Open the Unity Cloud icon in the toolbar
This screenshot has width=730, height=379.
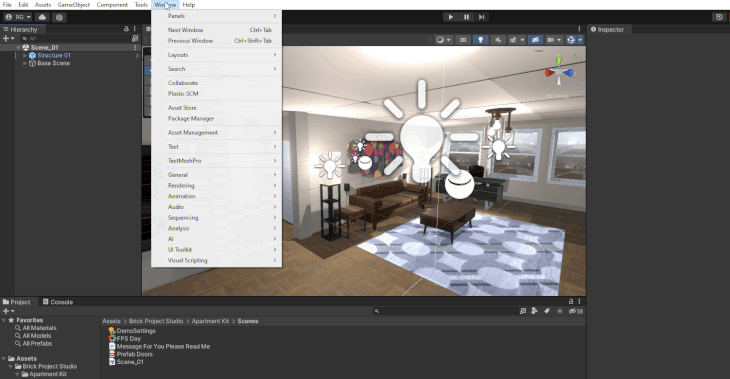42,17
